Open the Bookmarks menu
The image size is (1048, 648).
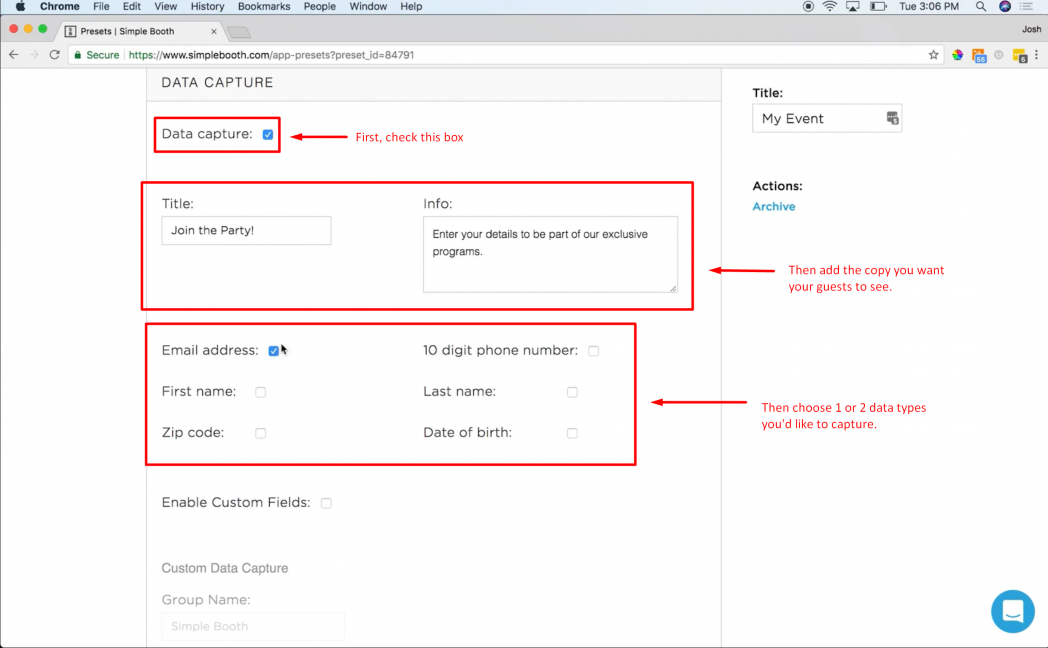pos(263,7)
